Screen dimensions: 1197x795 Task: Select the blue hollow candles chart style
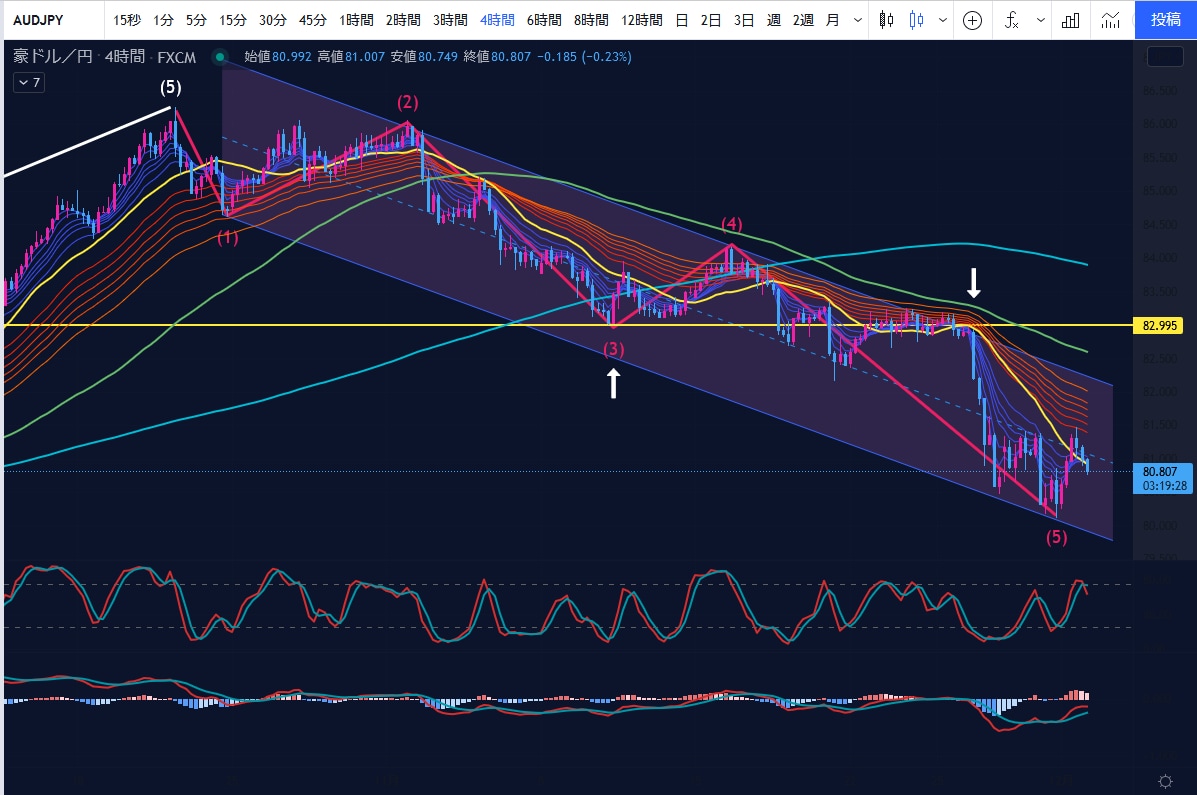916,20
